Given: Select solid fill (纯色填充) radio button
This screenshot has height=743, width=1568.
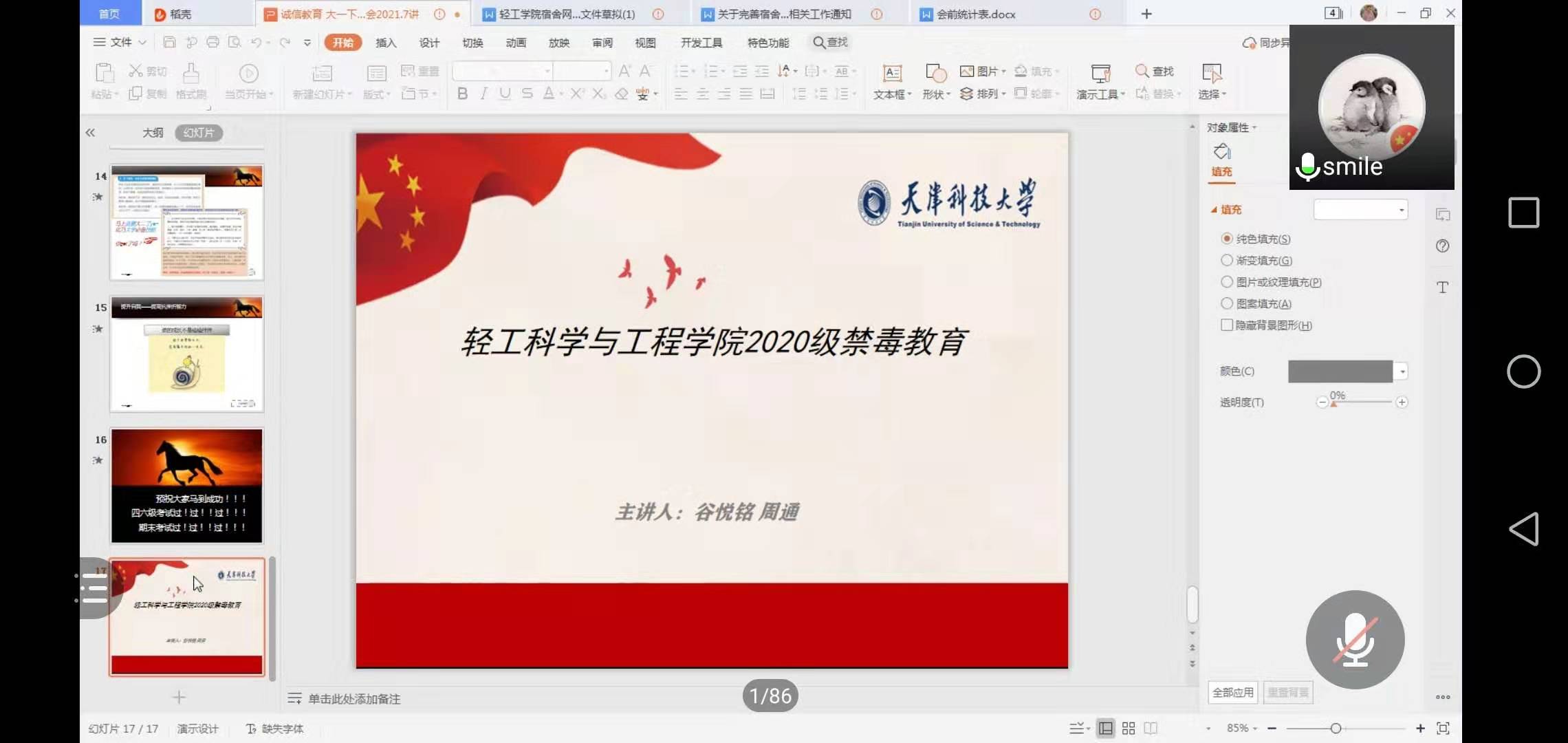Looking at the screenshot, I should [1226, 238].
